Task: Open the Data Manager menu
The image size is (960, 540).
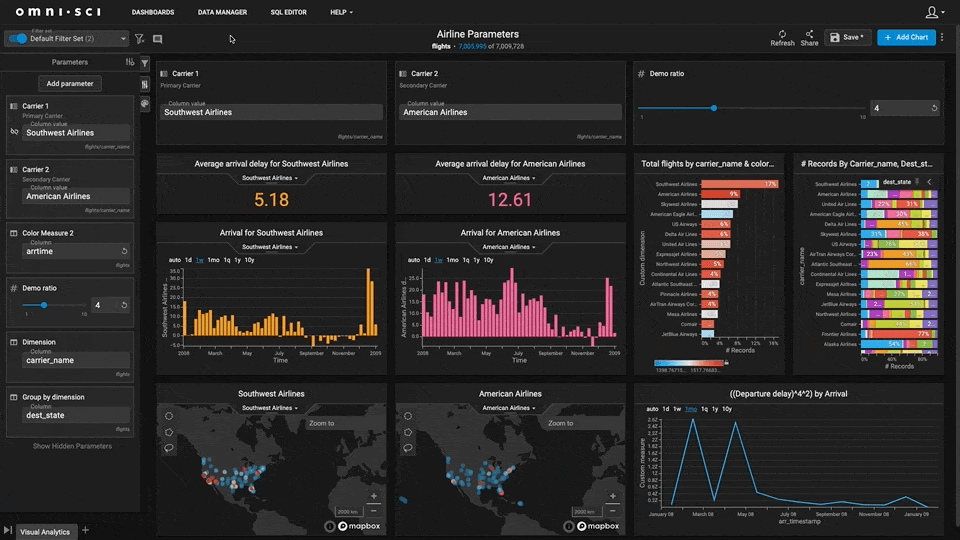Action: (222, 12)
